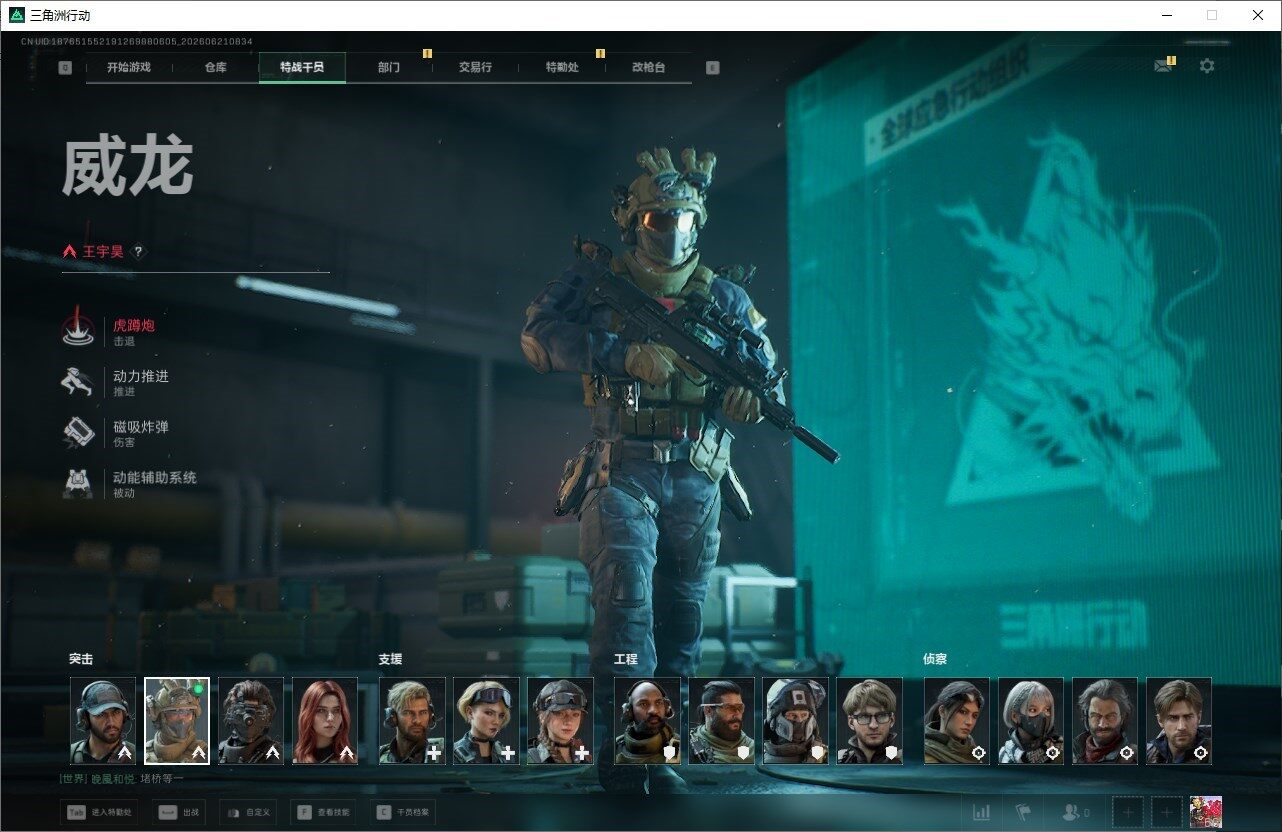Choose the dark-haired female 侦察 operator
1282x832 pixels.
957,721
